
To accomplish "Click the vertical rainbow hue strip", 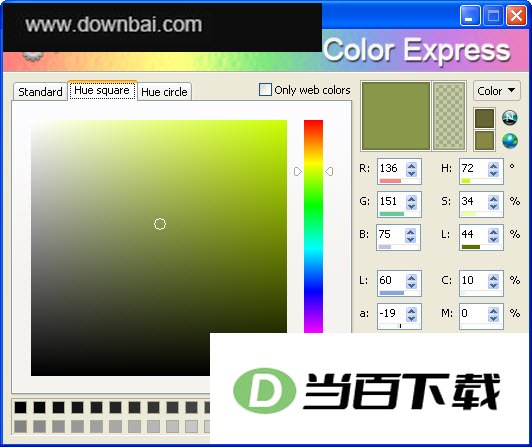I will click(x=313, y=226).
